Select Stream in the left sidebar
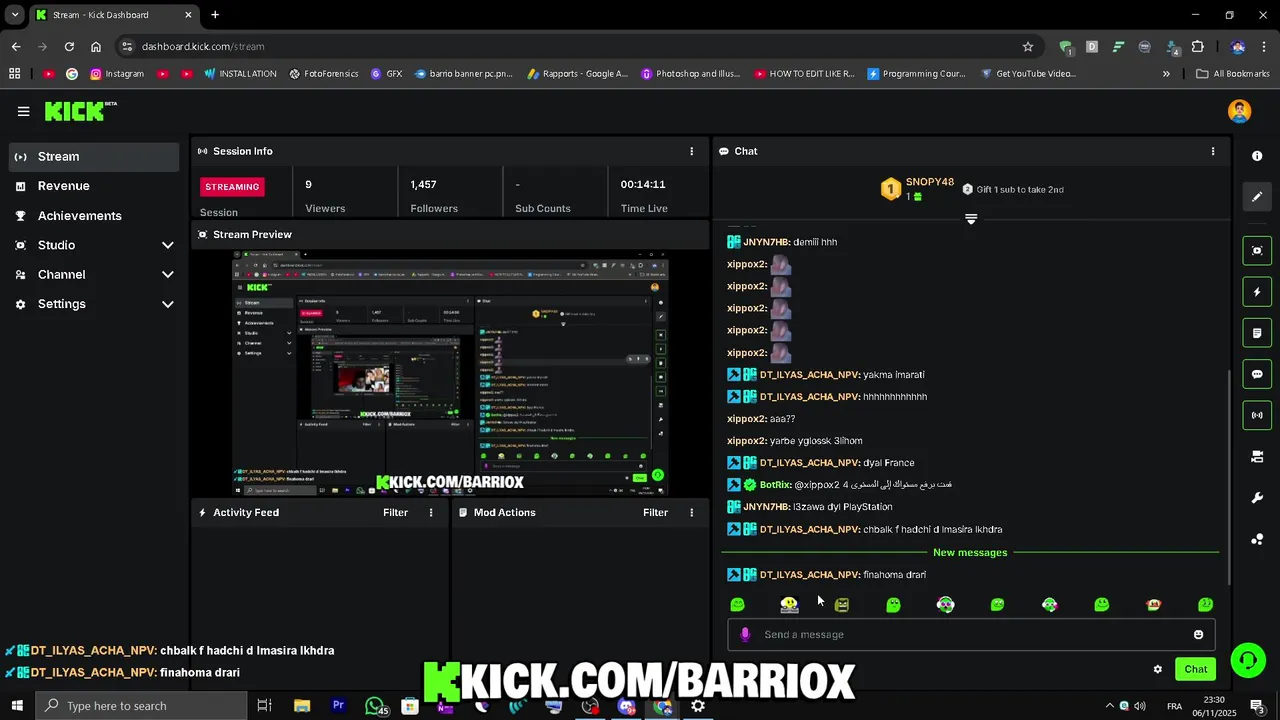This screenshot has width=1280, height=720. click(x=95, y=157)
